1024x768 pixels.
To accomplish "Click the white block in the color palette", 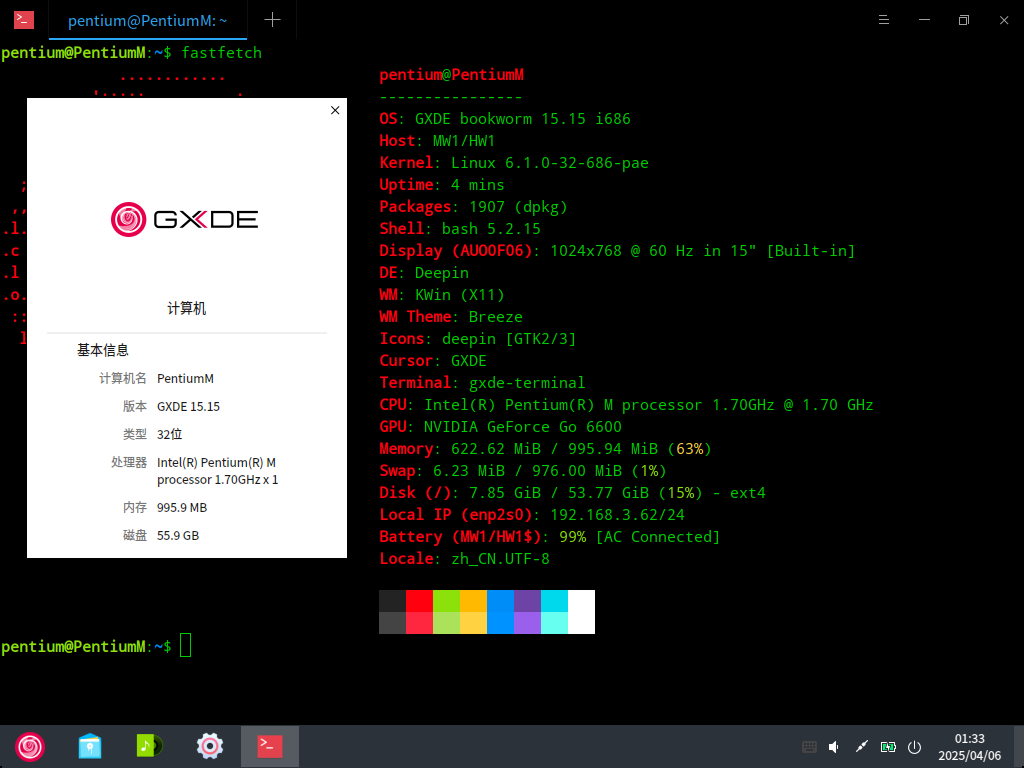I will click(581, 612).
